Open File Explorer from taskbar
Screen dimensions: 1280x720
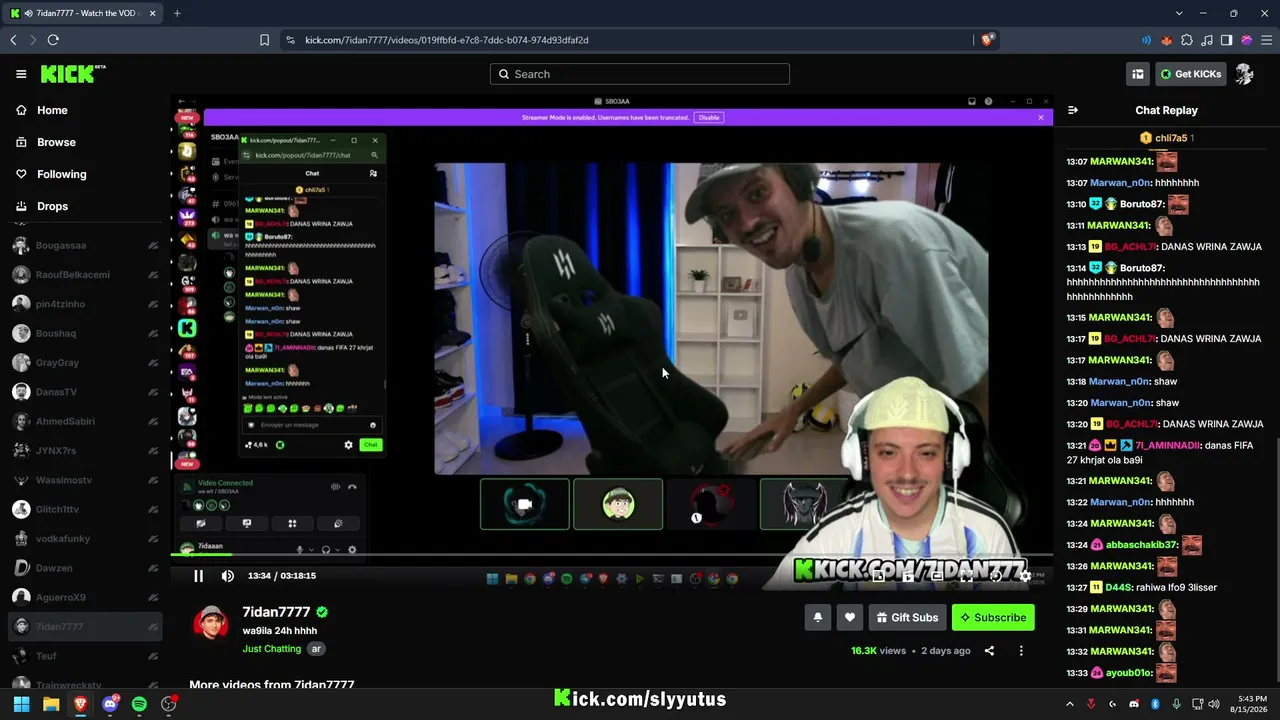pyautogui.click(x=51, y=704)
